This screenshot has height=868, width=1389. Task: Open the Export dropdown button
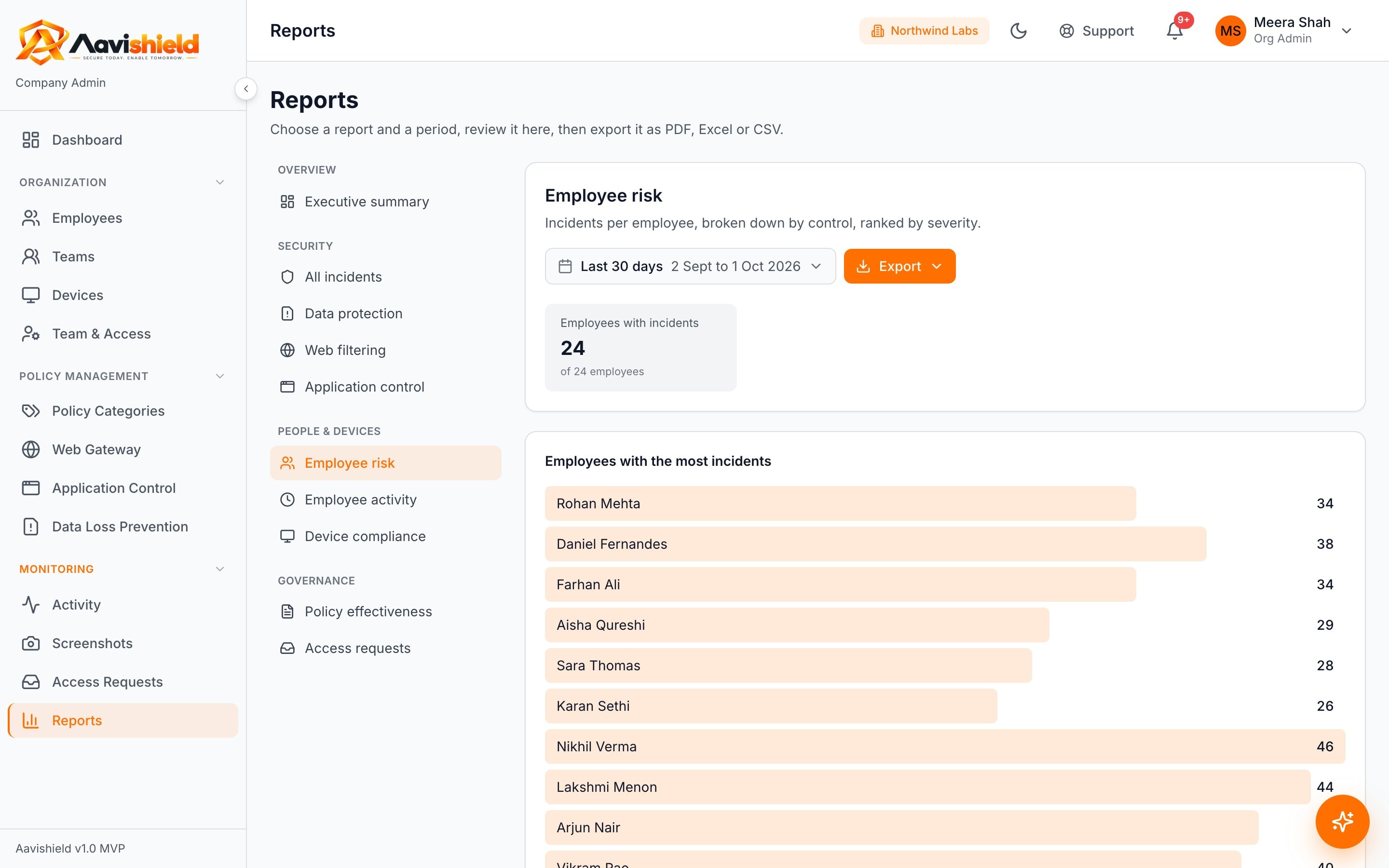899,266
